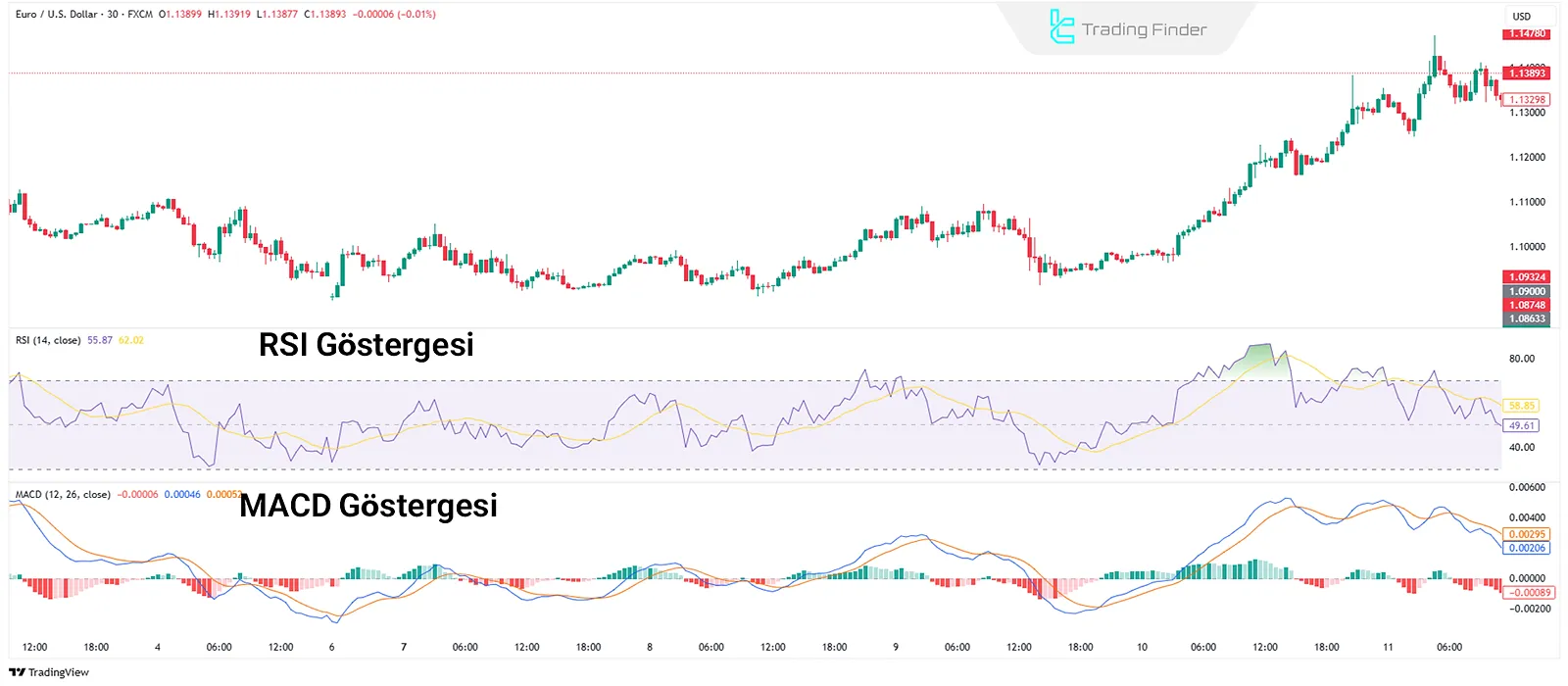Click the orange MACD signal tag 0.00295

pyautogui.click(x=1526, y=534)
